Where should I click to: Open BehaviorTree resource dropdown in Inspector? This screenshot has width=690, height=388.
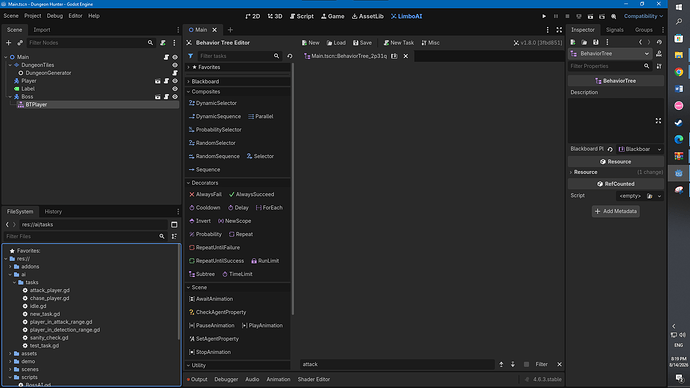coord(610,54)
